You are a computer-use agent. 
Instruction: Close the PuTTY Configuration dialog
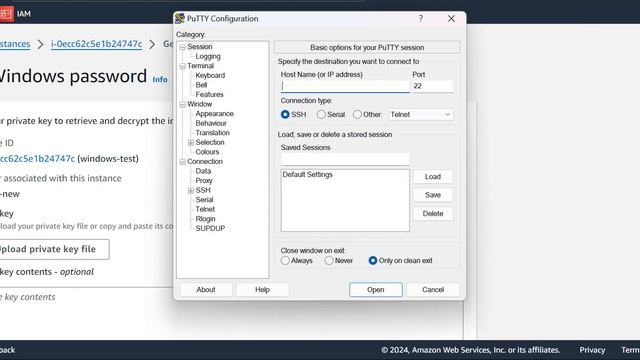(451, 18)
